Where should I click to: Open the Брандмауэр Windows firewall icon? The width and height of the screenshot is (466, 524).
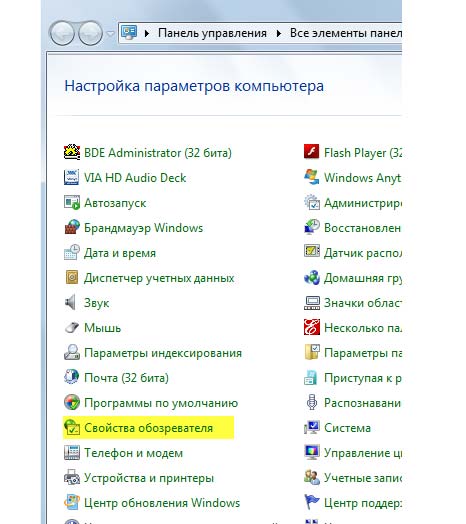(72, 227)
